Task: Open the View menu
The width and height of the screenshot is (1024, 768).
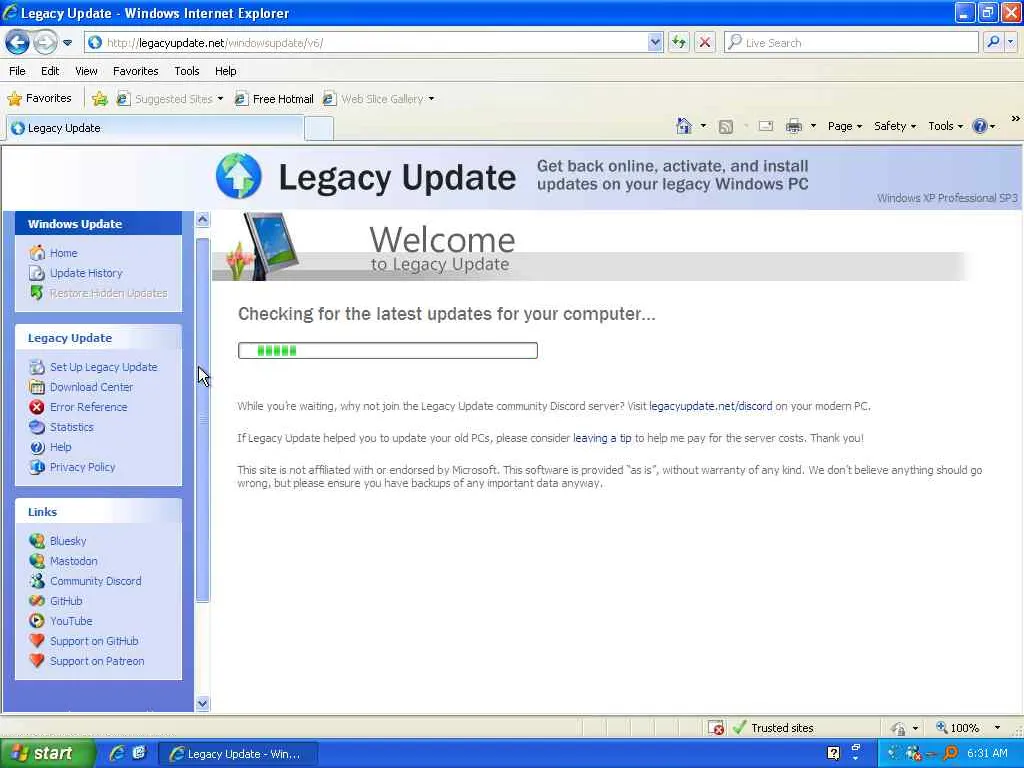Action: 86,71
